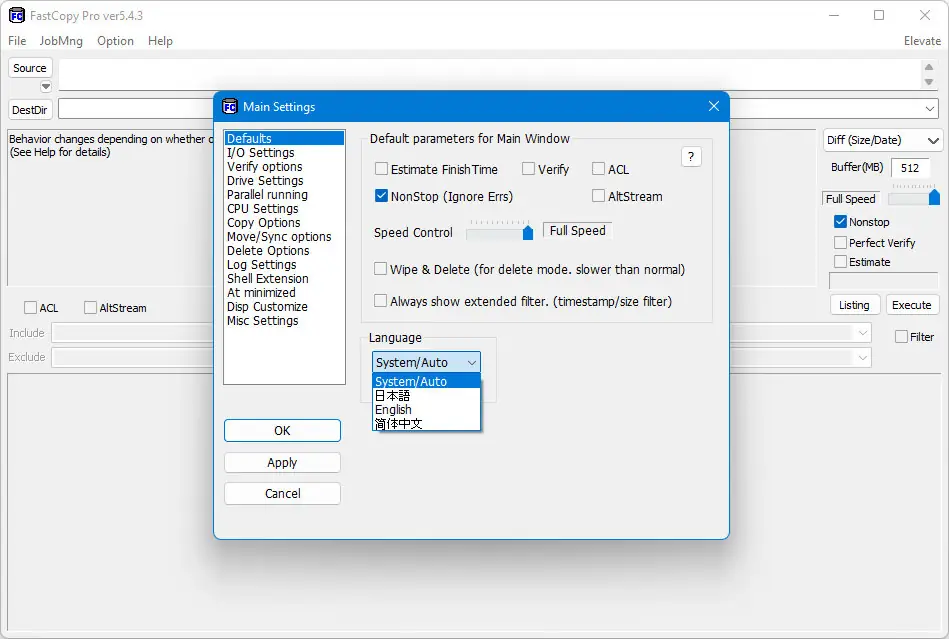The width and height of the screenshot is (949, 639).
Task: Choose 简体中文 language option
Action: click(426, 424)
